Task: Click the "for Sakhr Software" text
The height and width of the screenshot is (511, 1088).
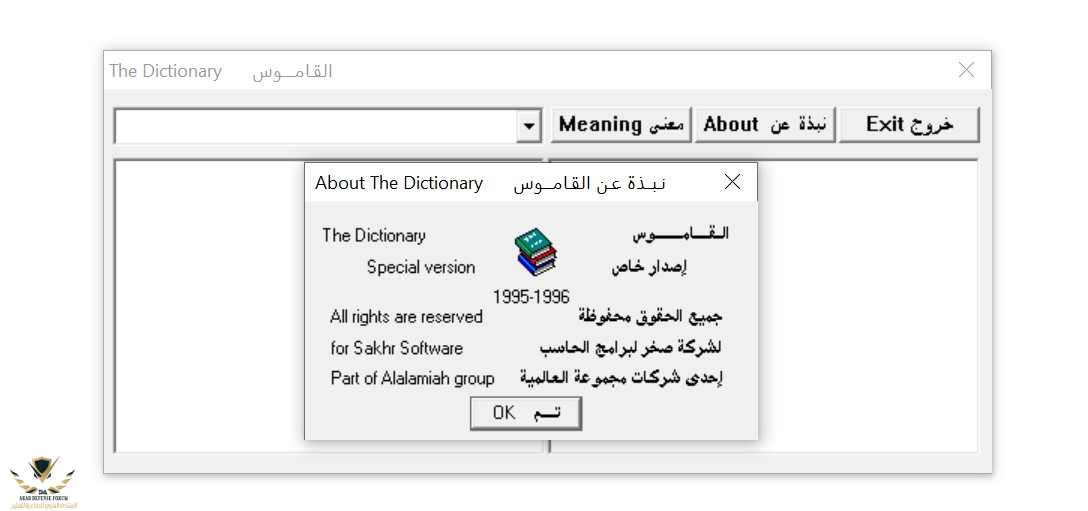Action: pyautogui.click(x=397, y=348)
